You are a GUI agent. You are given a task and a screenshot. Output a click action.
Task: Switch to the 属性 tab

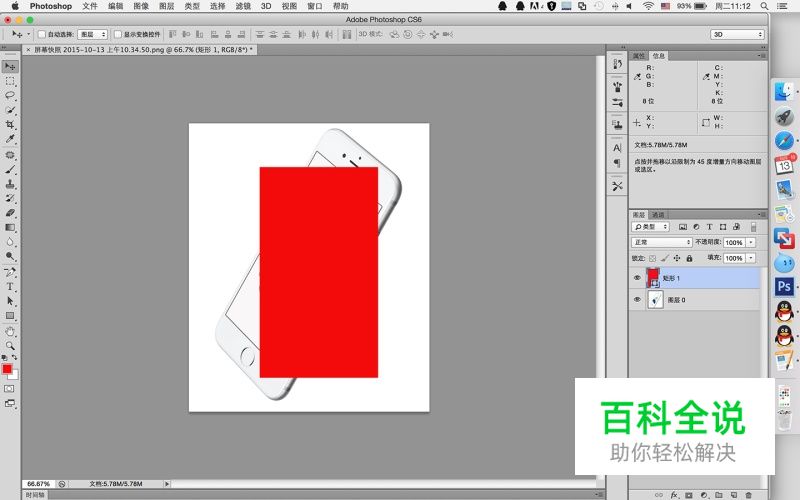tap(639, 56)
